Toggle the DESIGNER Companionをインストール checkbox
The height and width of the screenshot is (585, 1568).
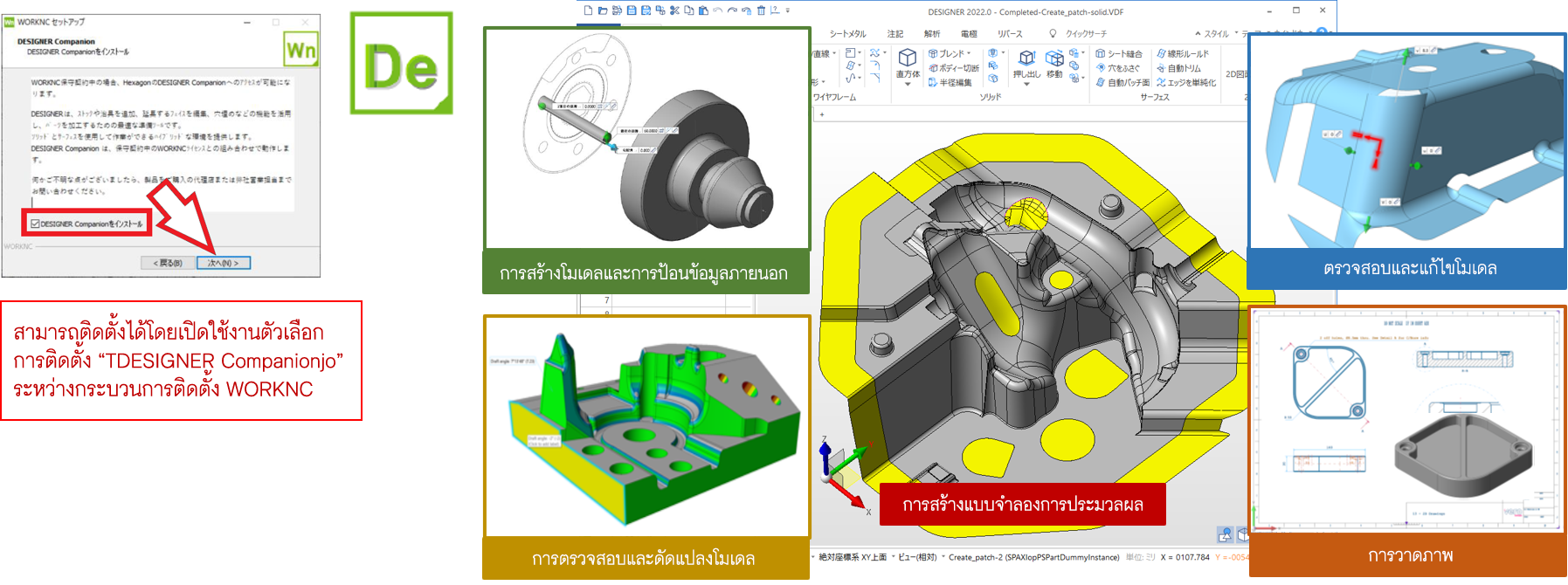tap(35, 224)
